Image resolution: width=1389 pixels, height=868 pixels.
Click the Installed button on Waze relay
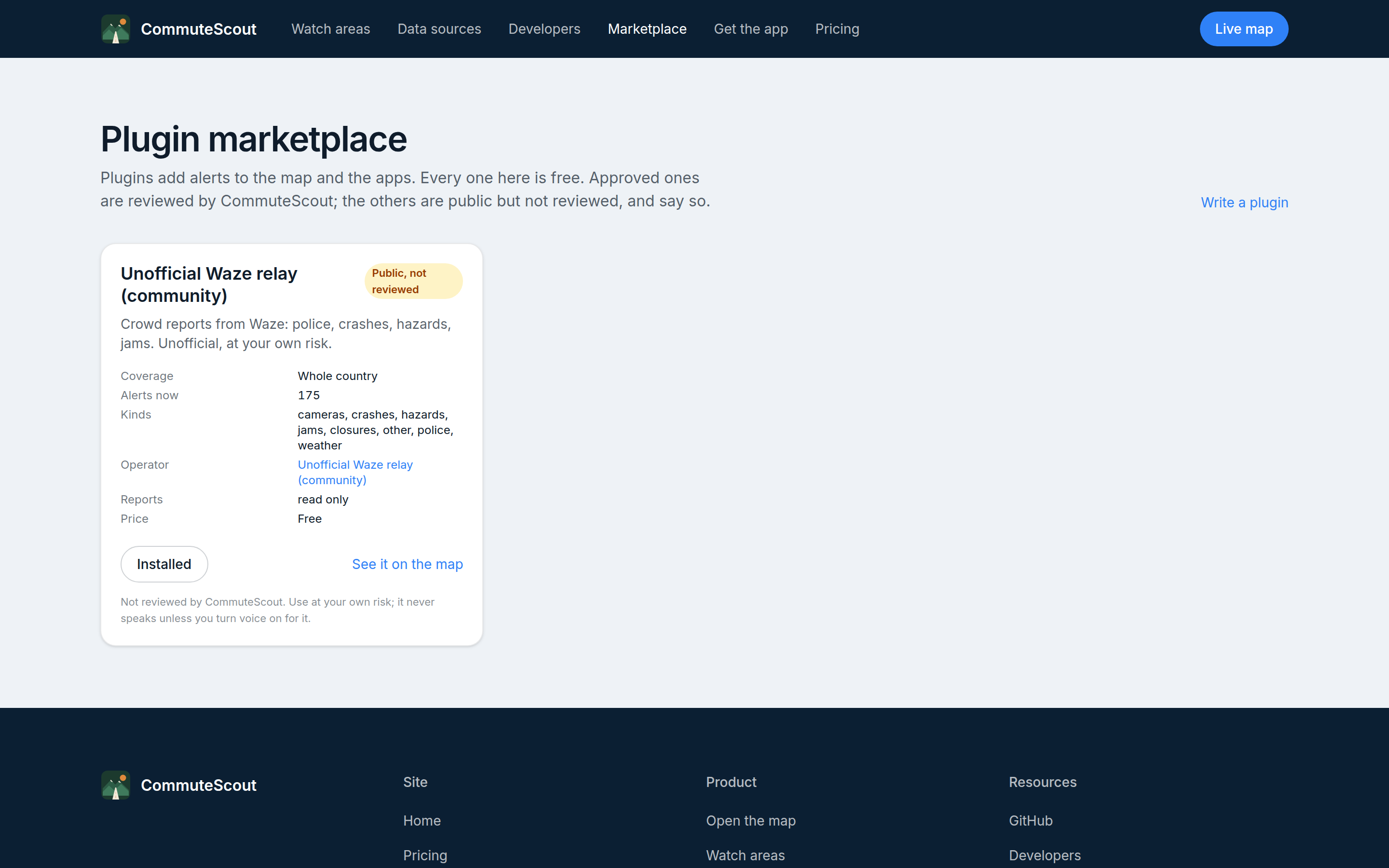[x=164, y=564]
